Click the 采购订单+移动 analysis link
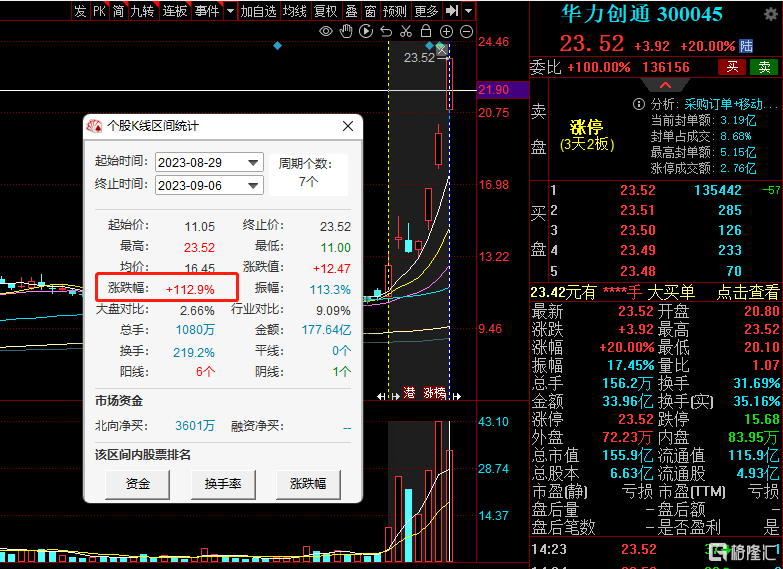Viewport: 783px width, 569px height. pyautogui.click(x=731, y=104)
